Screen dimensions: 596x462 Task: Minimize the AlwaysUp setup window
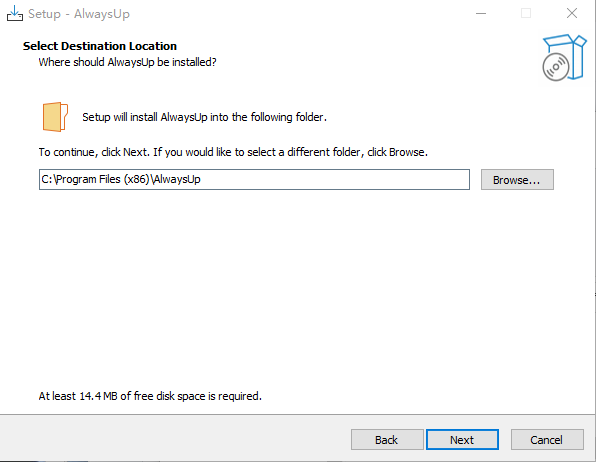point(481,13)
